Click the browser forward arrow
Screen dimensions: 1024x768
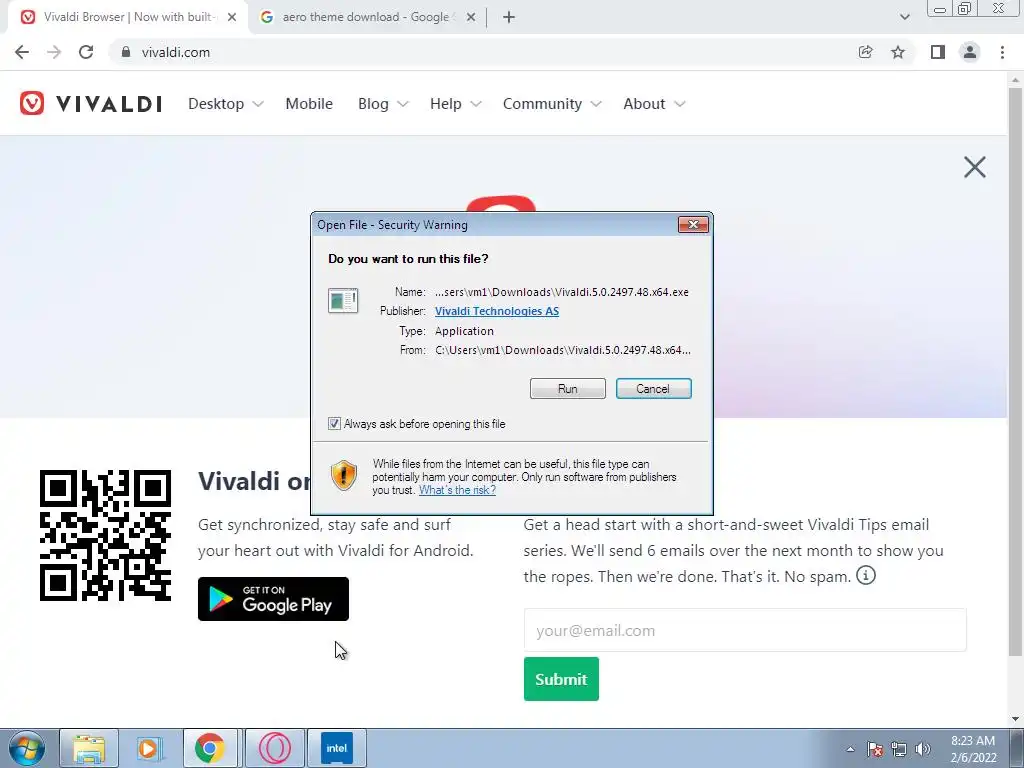(x=54, y=52)
